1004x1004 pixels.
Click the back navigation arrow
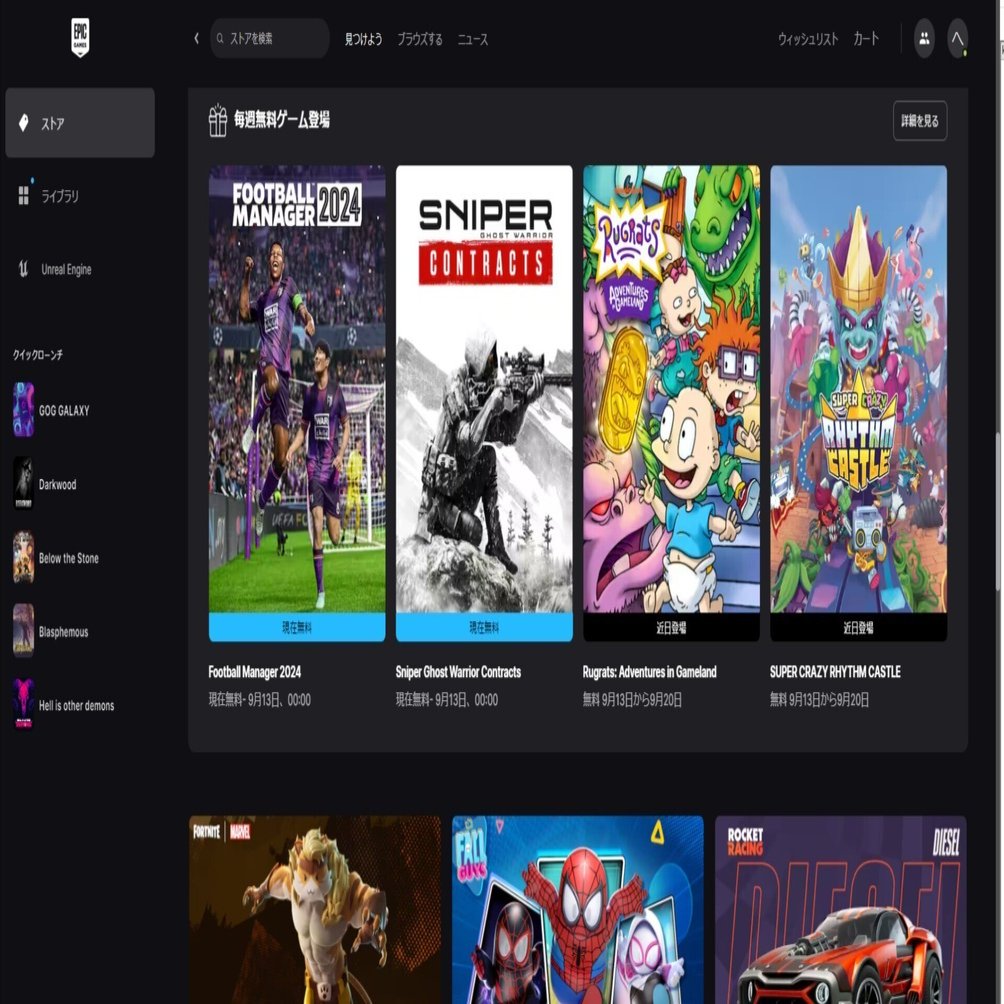point(196,39)
